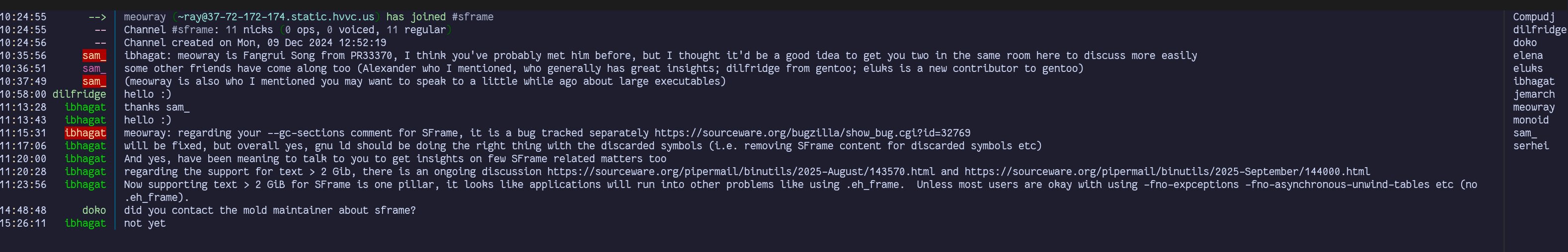Click dilfridge nick at 10:58:00 message
Image resolution: width=1568 pixels, height=252 pixels.
[x=79, y=94]
